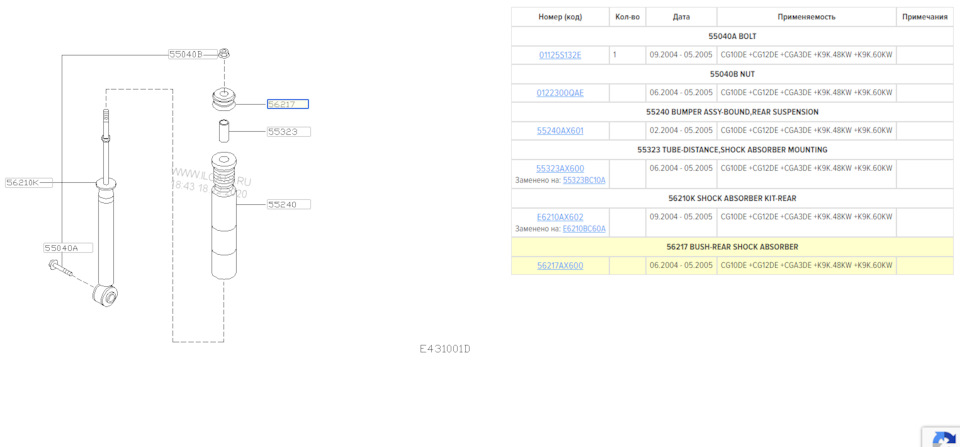Image resolution: width=960 pixels, height=447 pixels.
Task: Click '55323 TUBE-DISTANCE,SHOCK ABSORBER MOUNTING' row
Action: [x=732, y=149]
